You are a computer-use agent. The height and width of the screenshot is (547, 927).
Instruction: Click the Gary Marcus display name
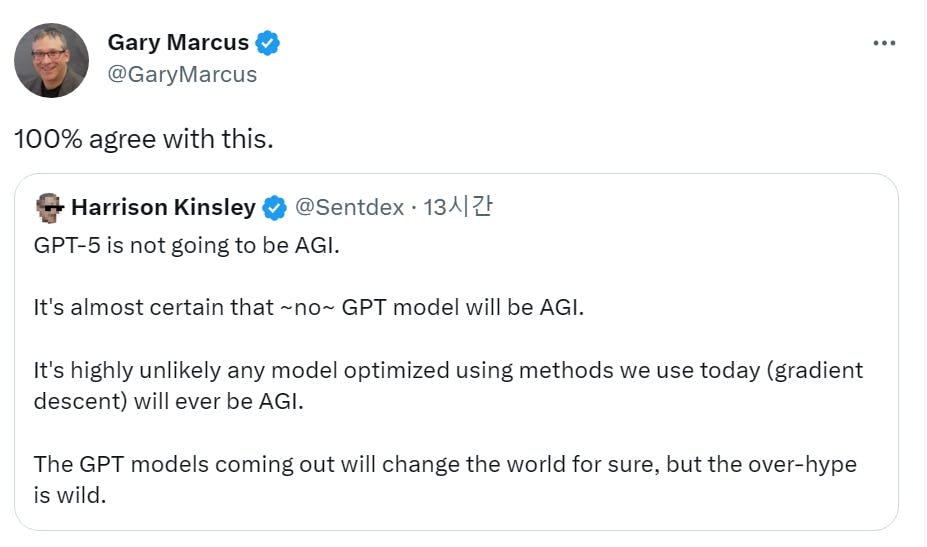(178, 43)
